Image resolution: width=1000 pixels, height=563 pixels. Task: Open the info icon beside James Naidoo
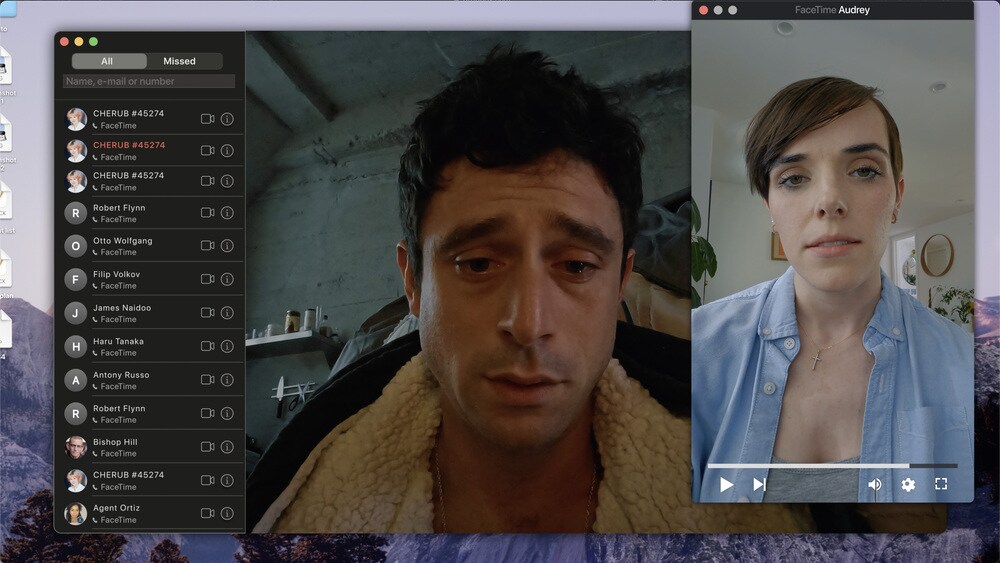pos(227,312)
